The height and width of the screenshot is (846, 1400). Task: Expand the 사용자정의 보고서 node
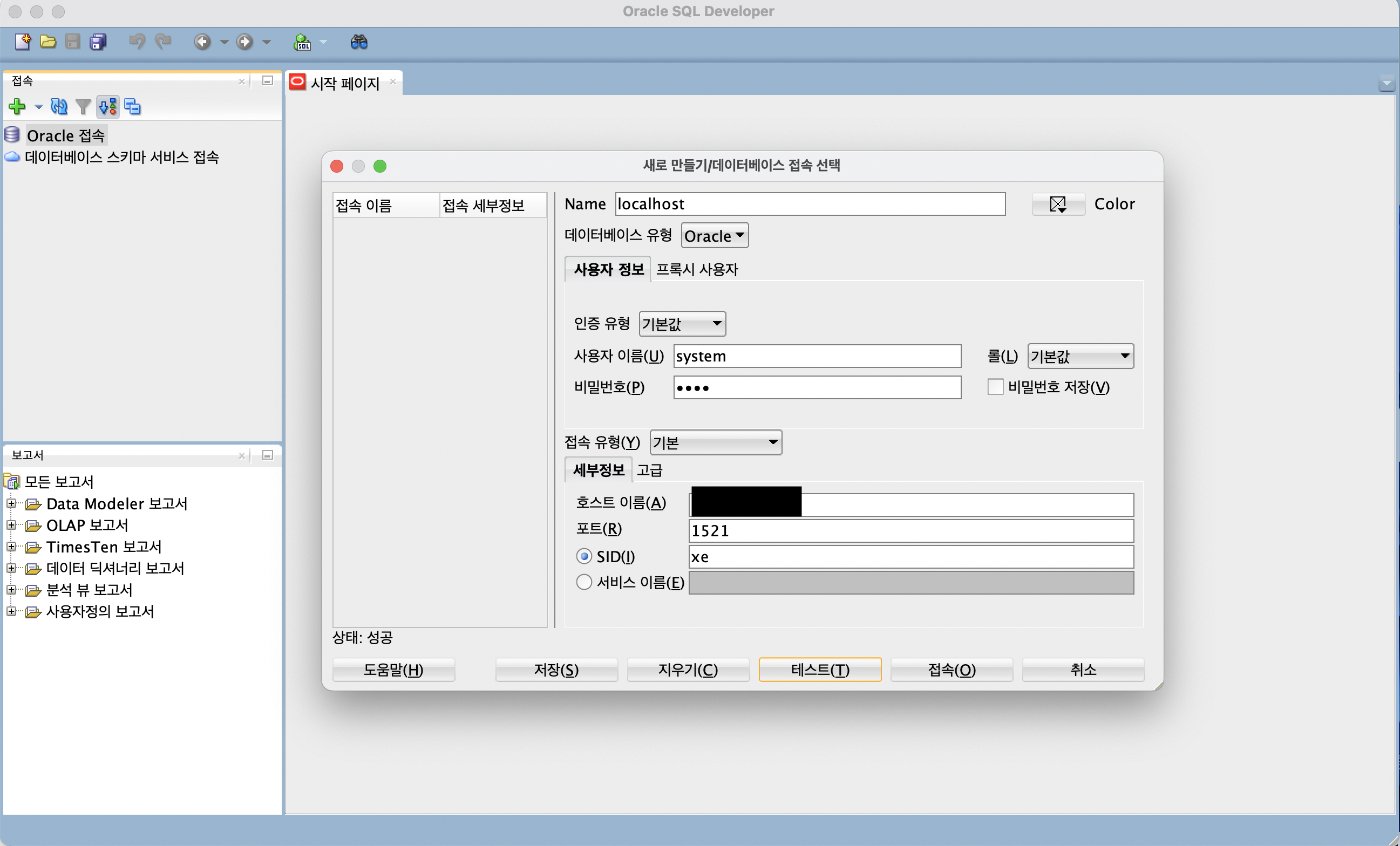point(11,611)
